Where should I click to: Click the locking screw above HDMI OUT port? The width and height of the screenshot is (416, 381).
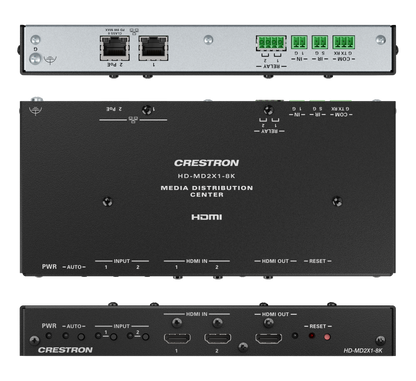(x=268, y=323)
